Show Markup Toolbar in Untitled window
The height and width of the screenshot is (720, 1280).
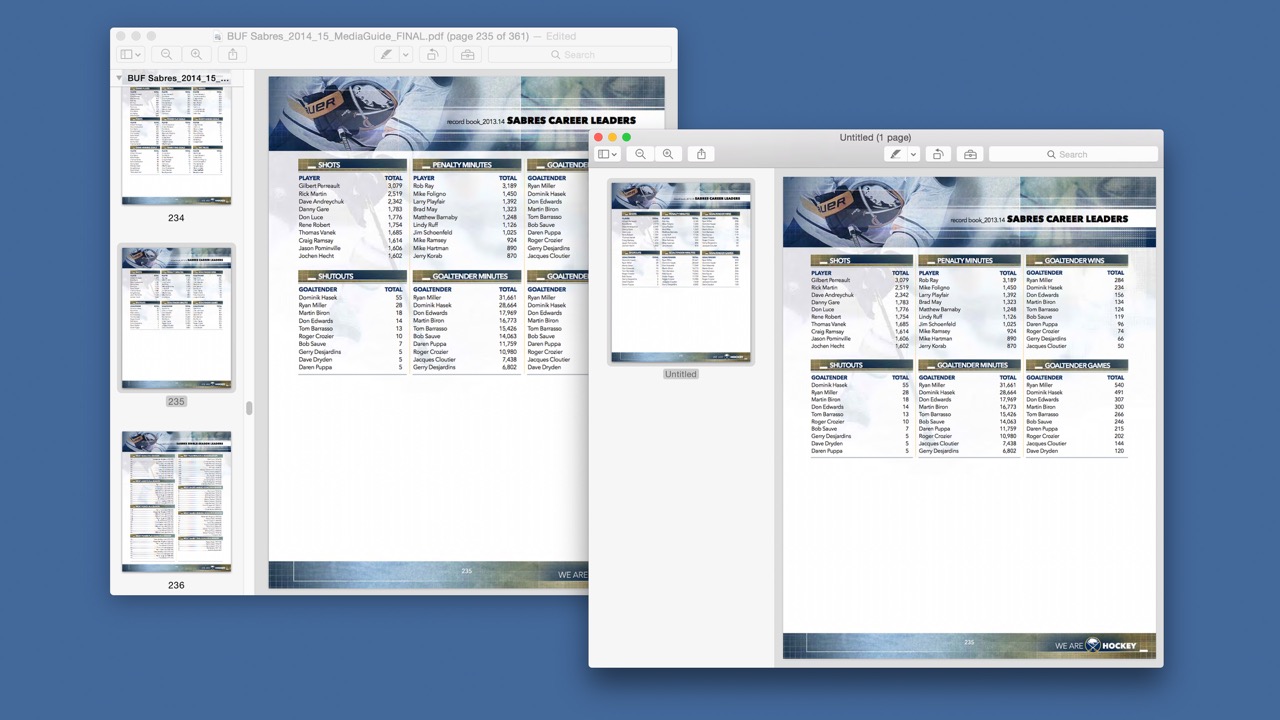969,154
